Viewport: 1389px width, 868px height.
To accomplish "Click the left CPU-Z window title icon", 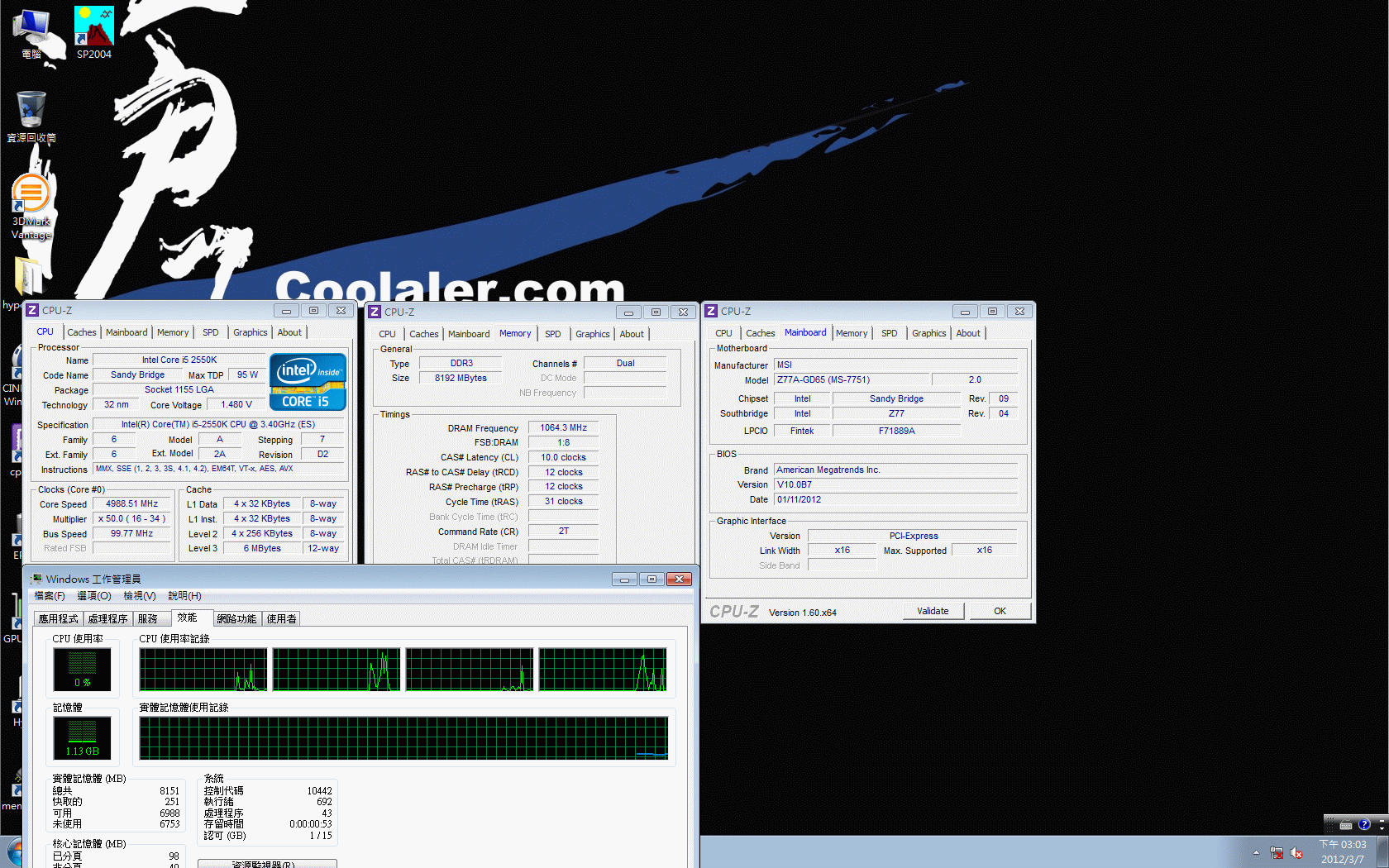I will tap(32, 310).
